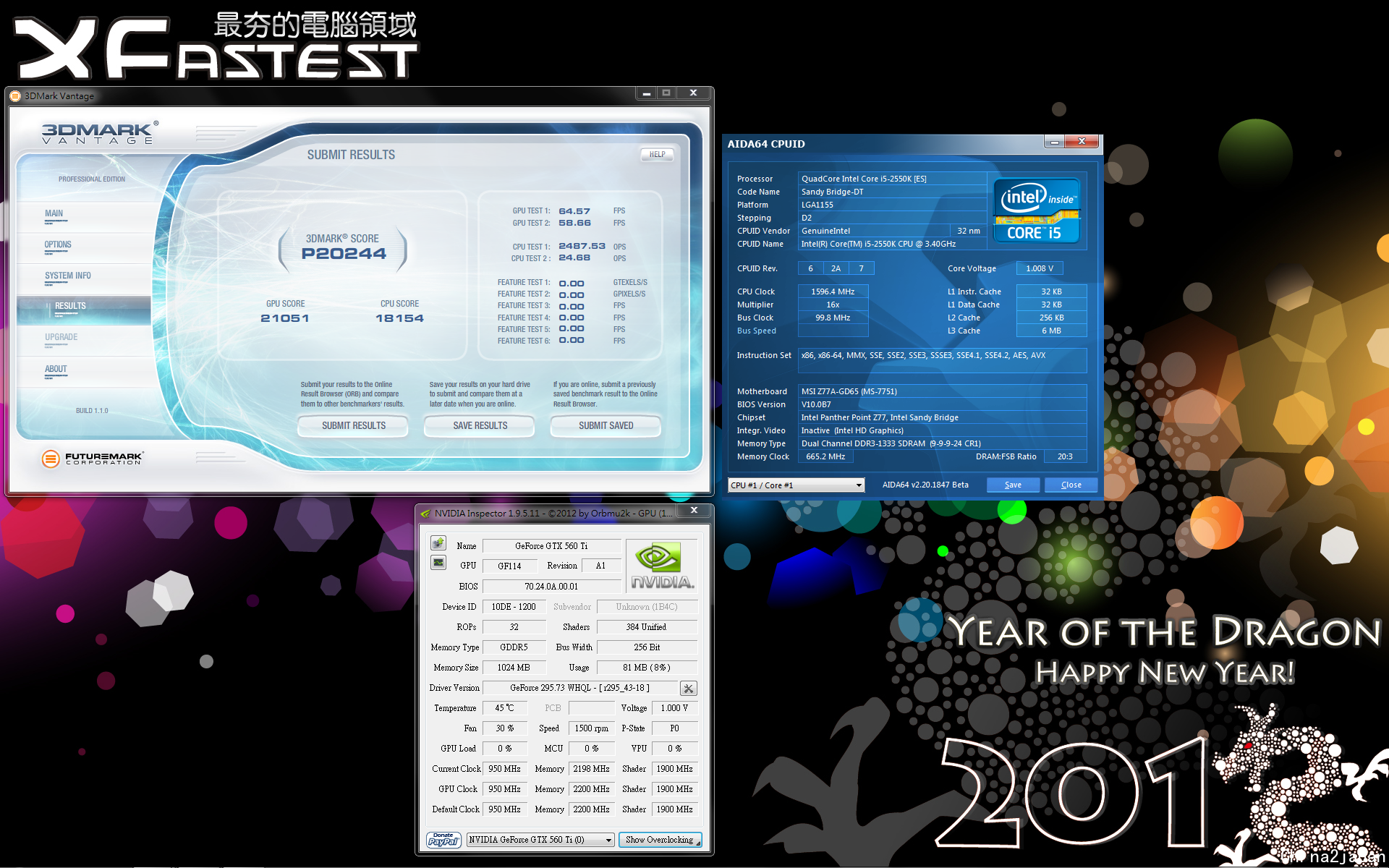The image size is (1389, 868).
Task: Click the Core Voltage value 1.008 V
Action: pyautogui.click(x=1040, y=268)
